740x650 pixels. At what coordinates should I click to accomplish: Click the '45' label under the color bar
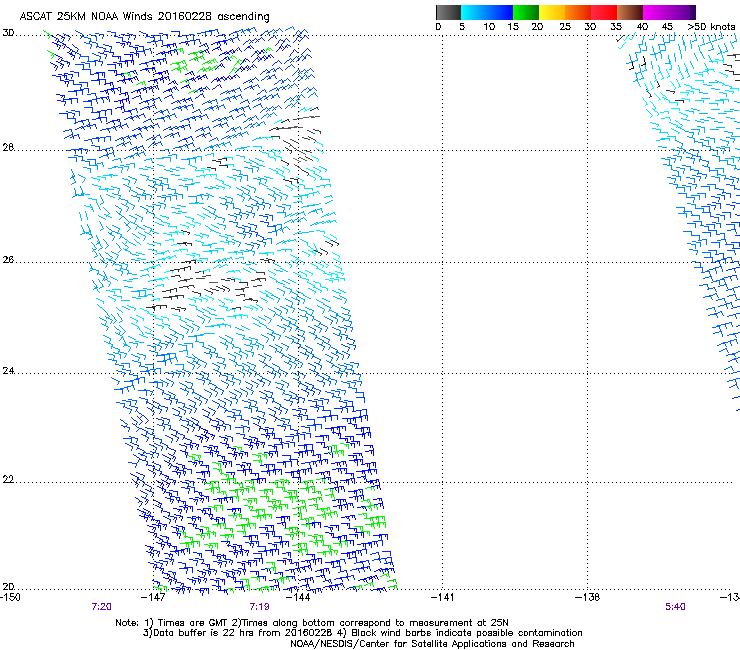tap(667, 27)
